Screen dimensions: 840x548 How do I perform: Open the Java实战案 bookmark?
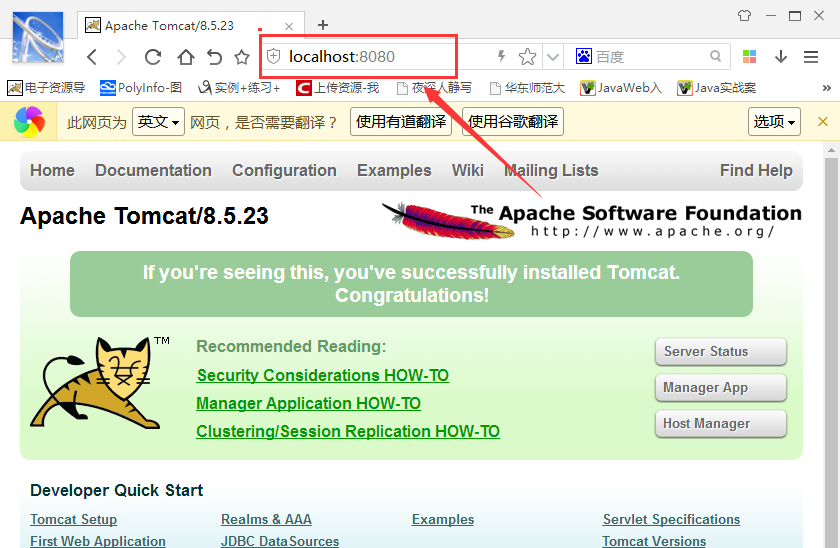pyautogui.click(x=717, y=87)
